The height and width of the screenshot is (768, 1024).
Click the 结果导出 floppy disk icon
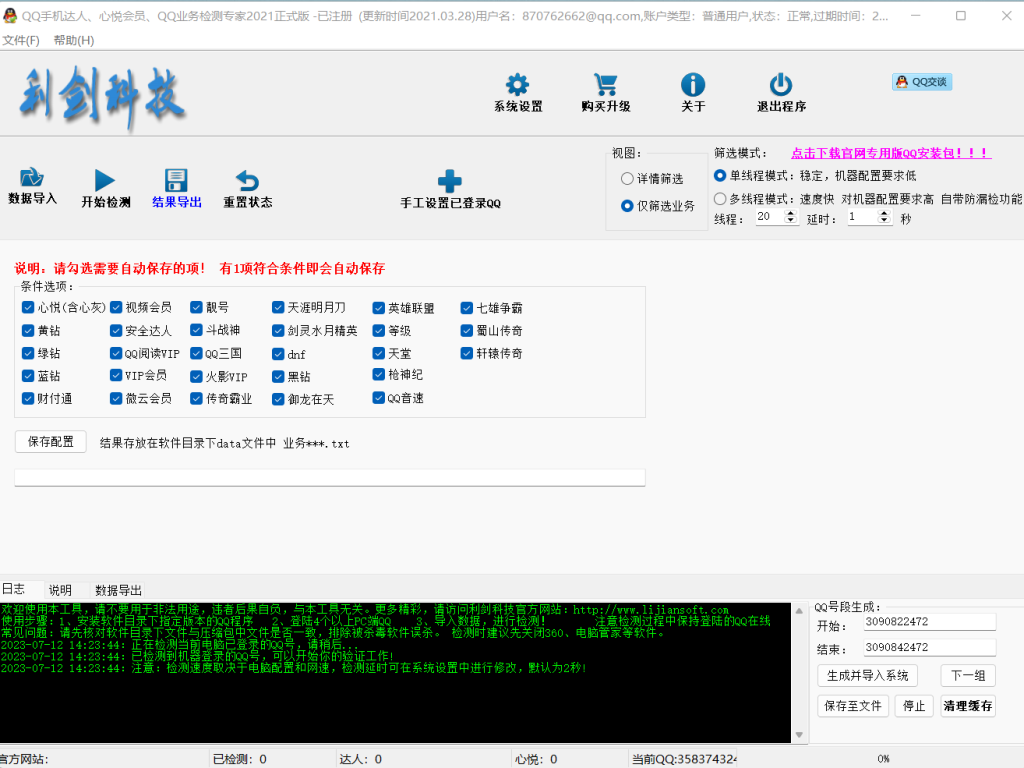[177, 181]
